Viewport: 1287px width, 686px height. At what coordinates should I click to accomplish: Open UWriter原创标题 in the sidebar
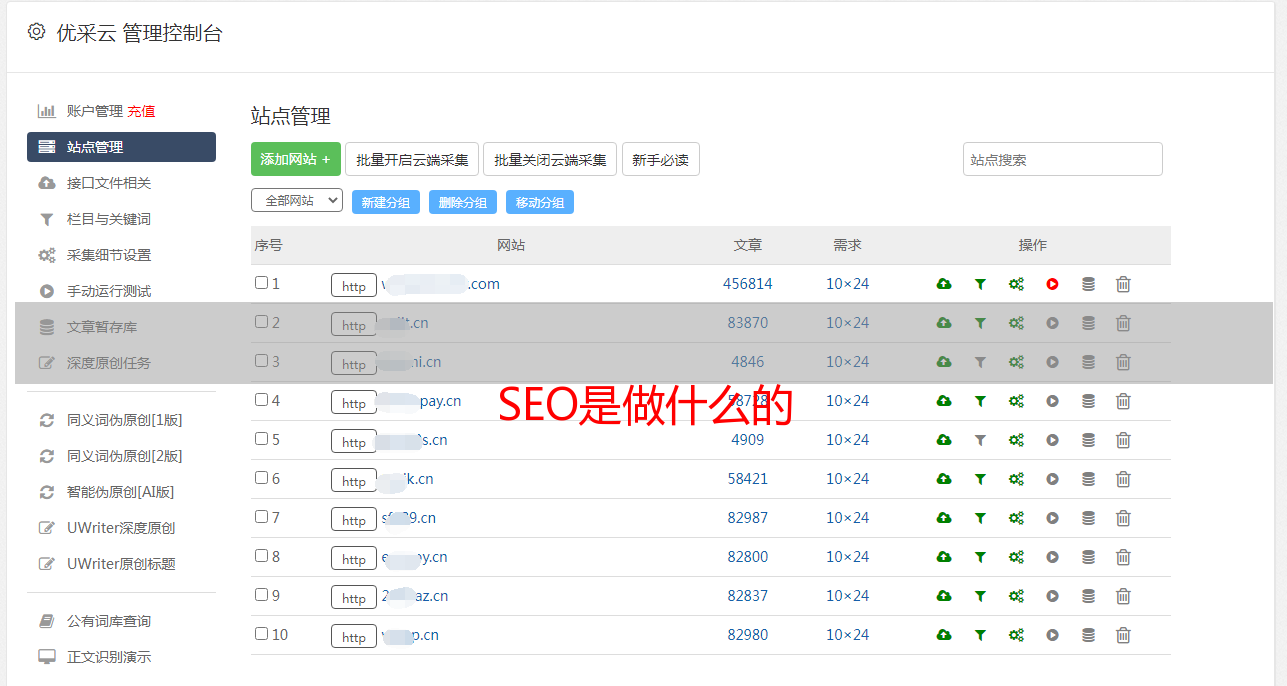pyautogui.click(x=121, y=564)
